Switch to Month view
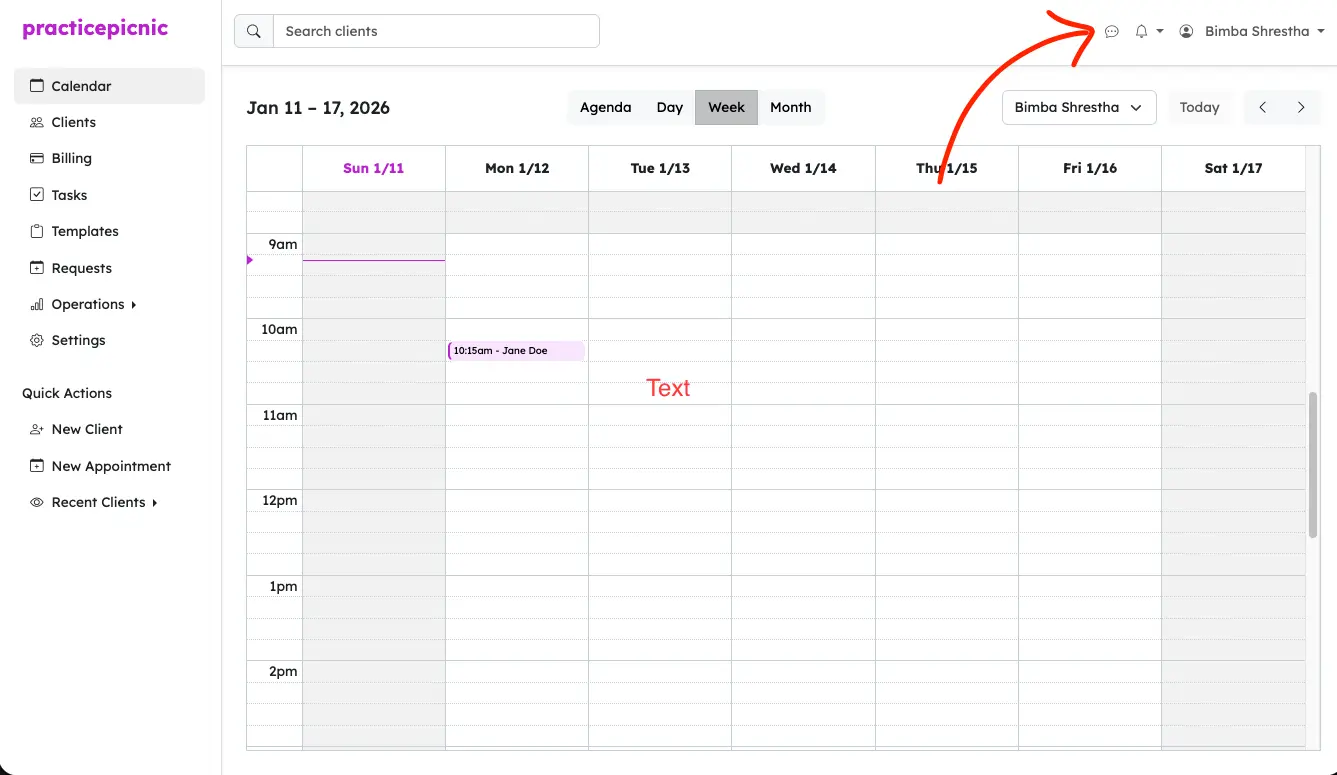1337x775 pixels. coord(790,107)
